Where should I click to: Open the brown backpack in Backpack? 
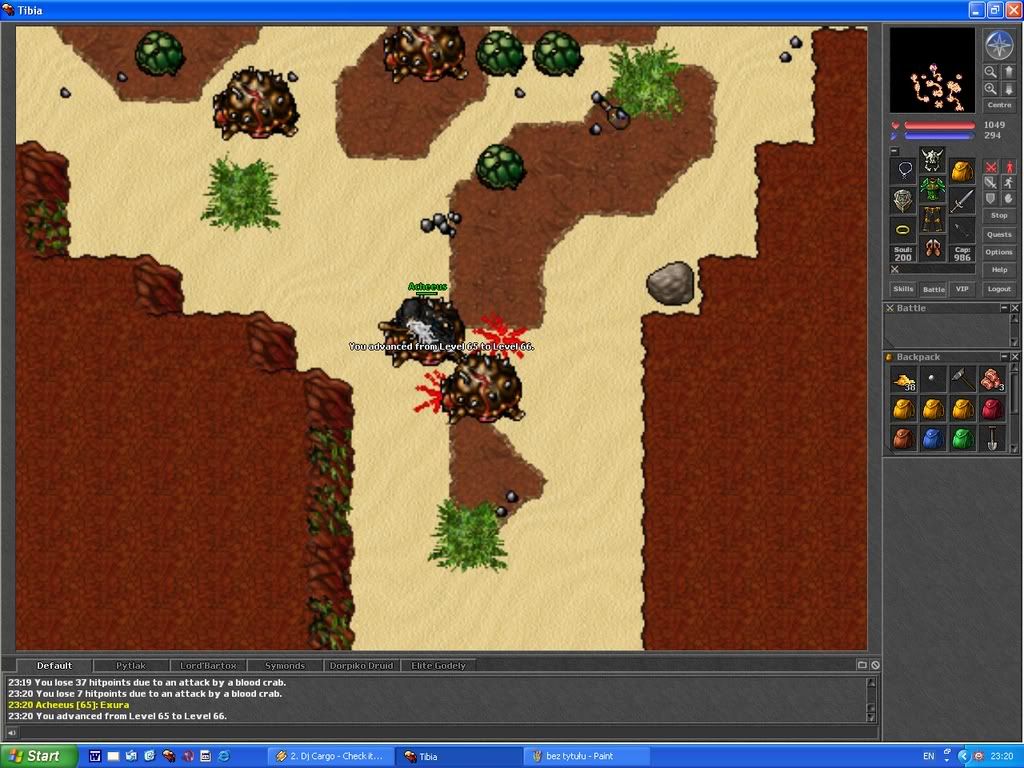click(904, 439)
